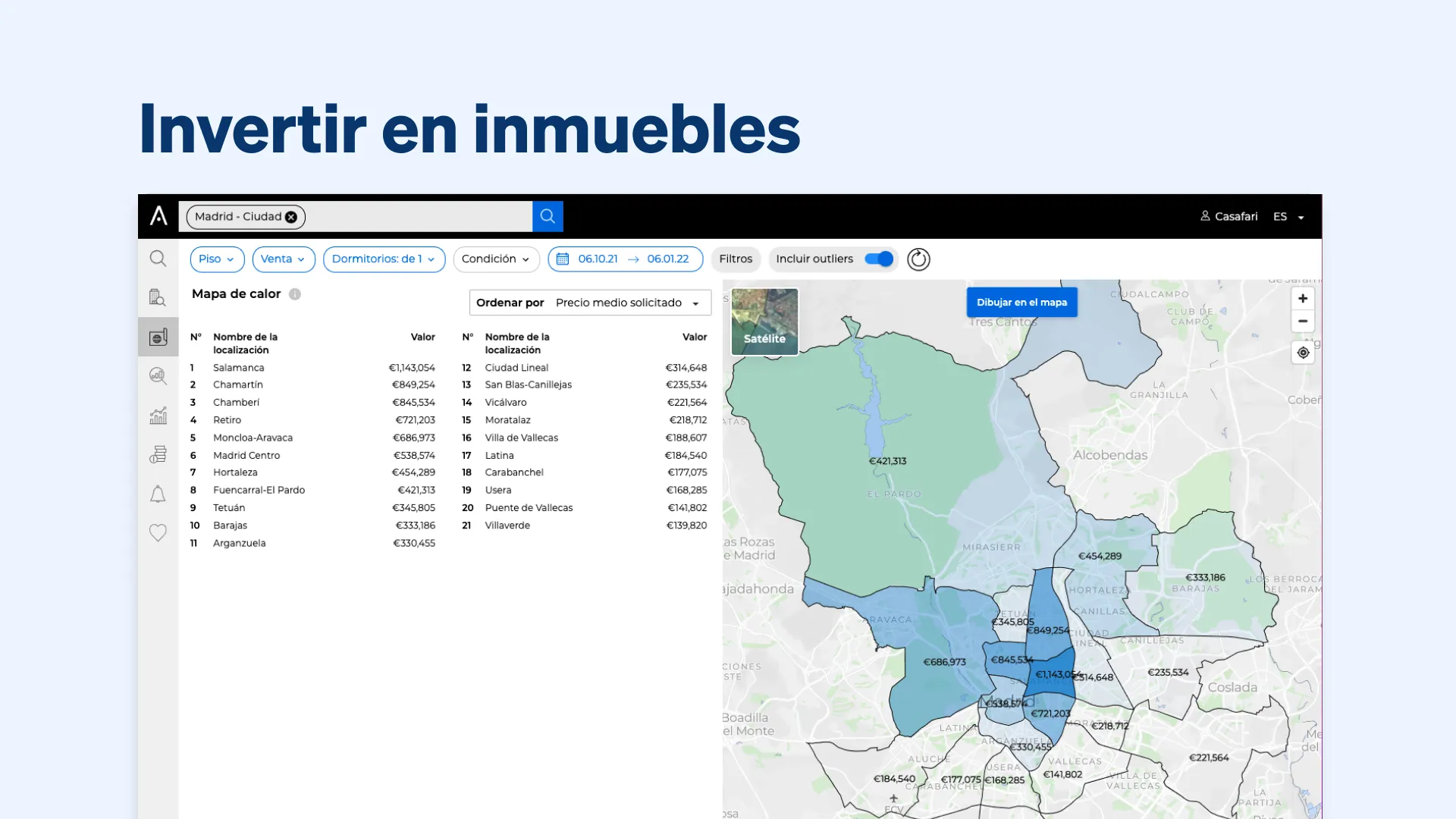Open the price trends chart sidebar icon
1456x819 pixels.
(158, 416)
